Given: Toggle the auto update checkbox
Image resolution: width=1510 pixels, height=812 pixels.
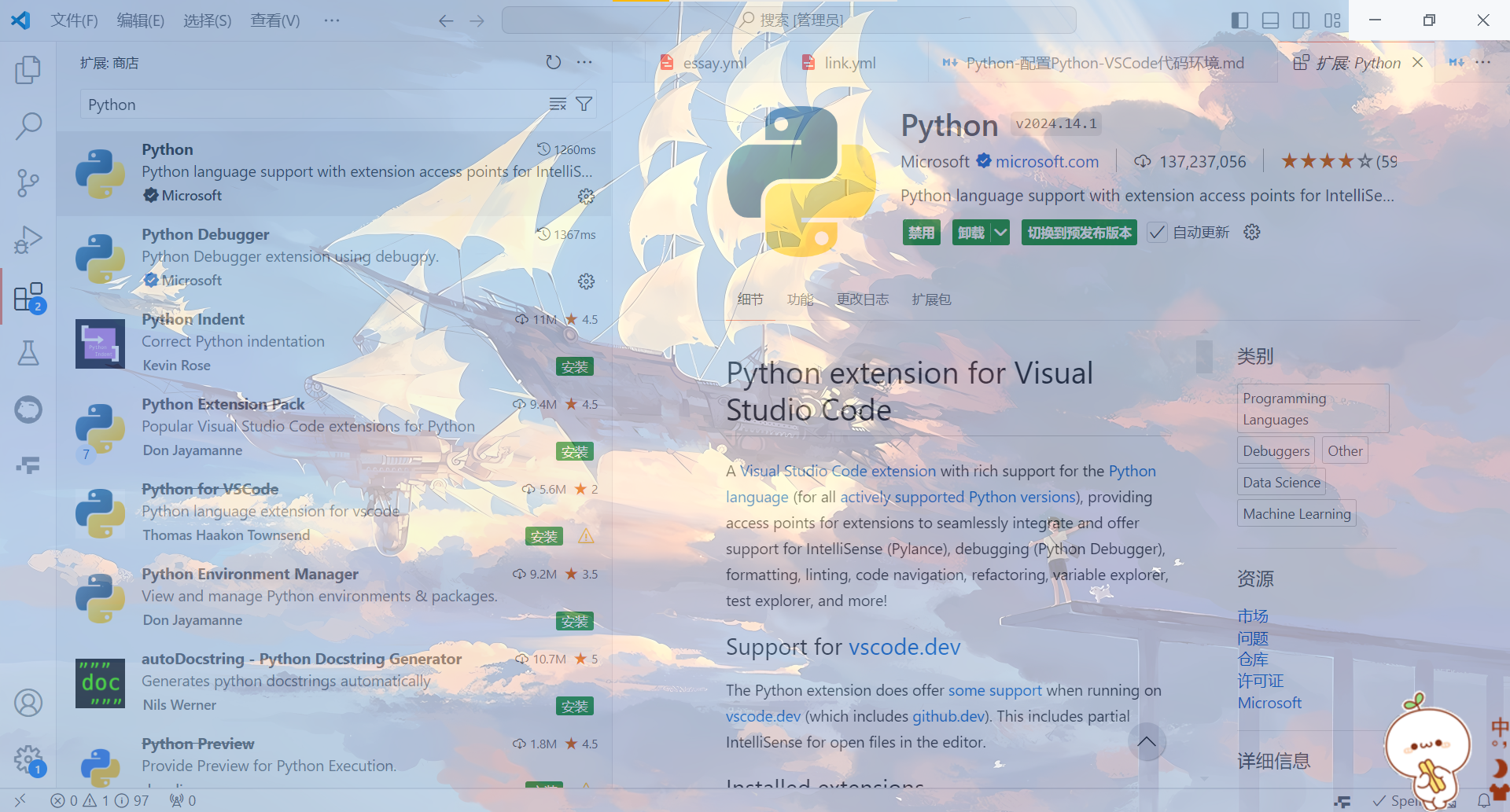Looking at the screenshot, I should (1157, 233).
